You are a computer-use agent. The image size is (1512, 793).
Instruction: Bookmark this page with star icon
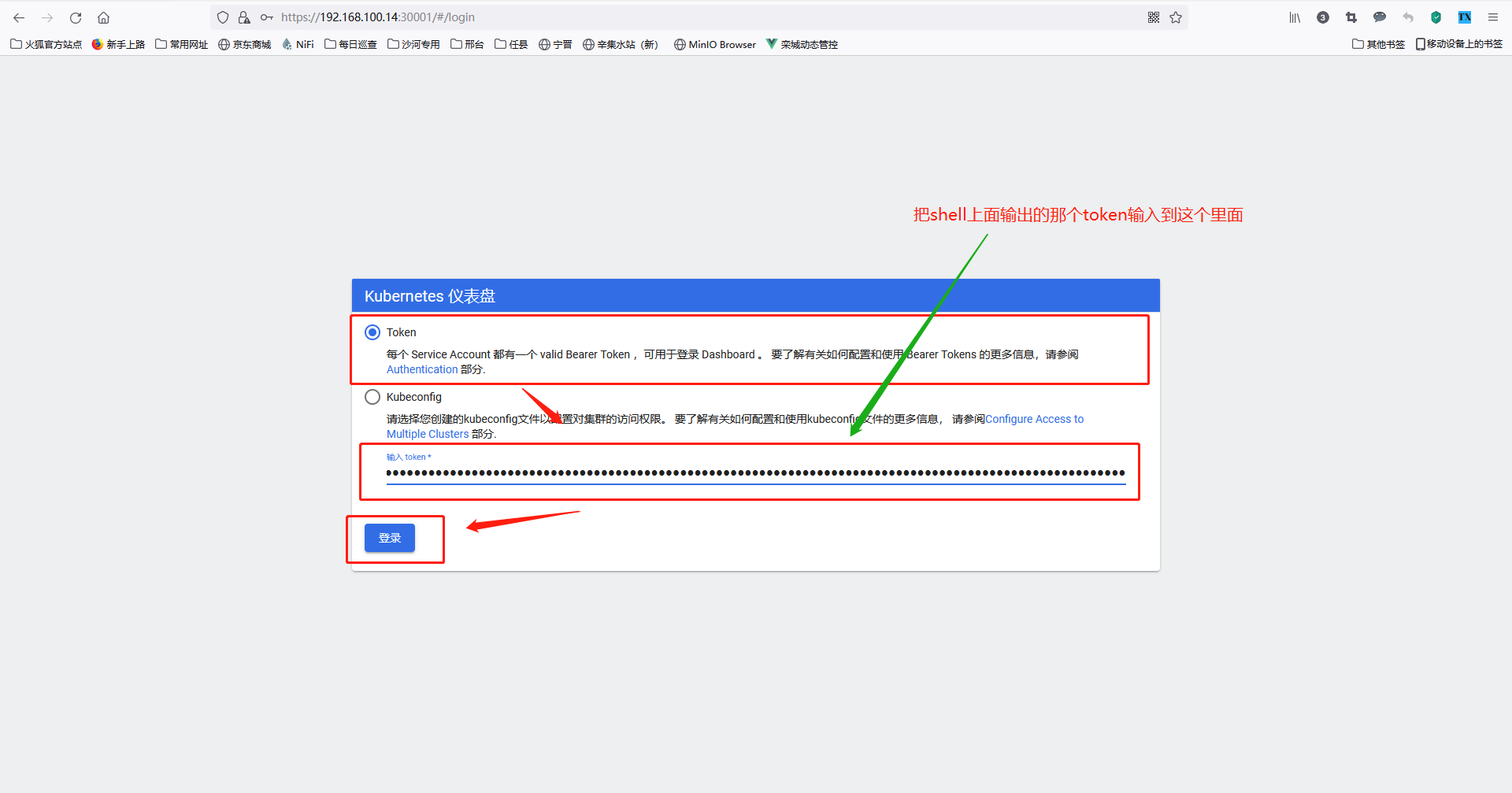click(x=1176, y=17)
